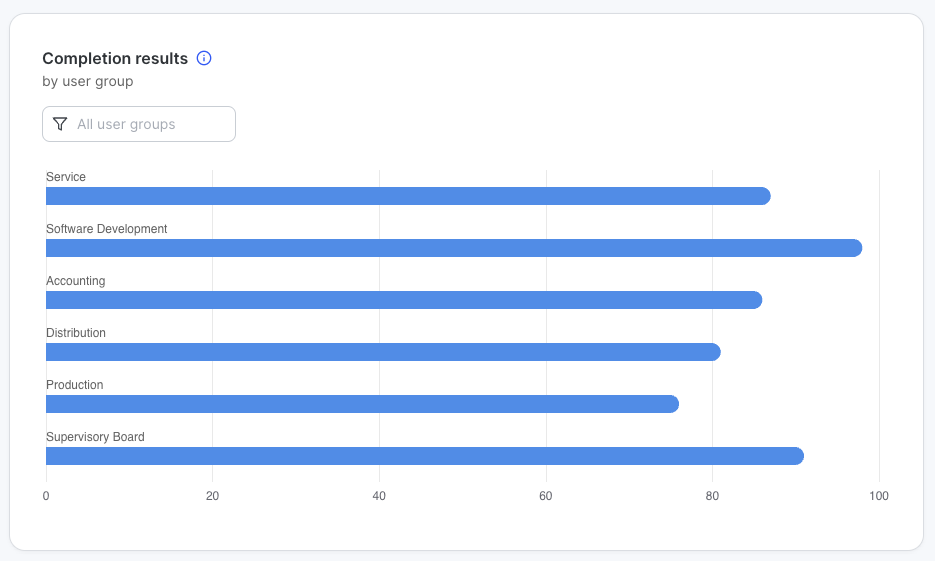
Task: Click the Software Development label
Action: (107, 229)
